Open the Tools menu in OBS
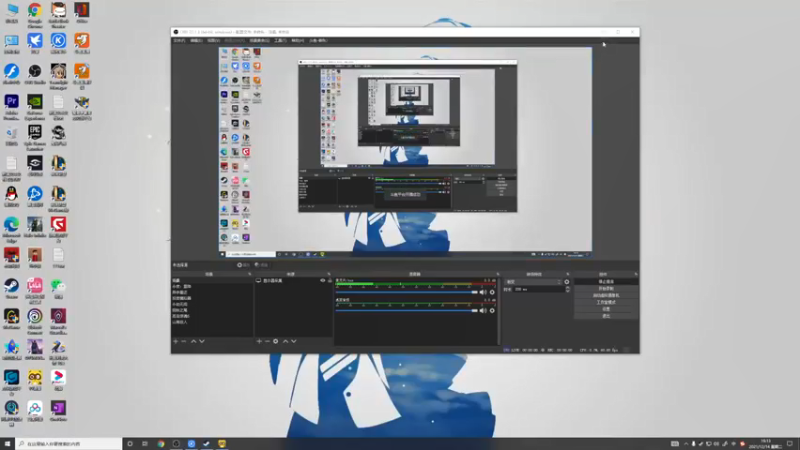This screenshot has width=800, height=450. click(x=280, y=40)
